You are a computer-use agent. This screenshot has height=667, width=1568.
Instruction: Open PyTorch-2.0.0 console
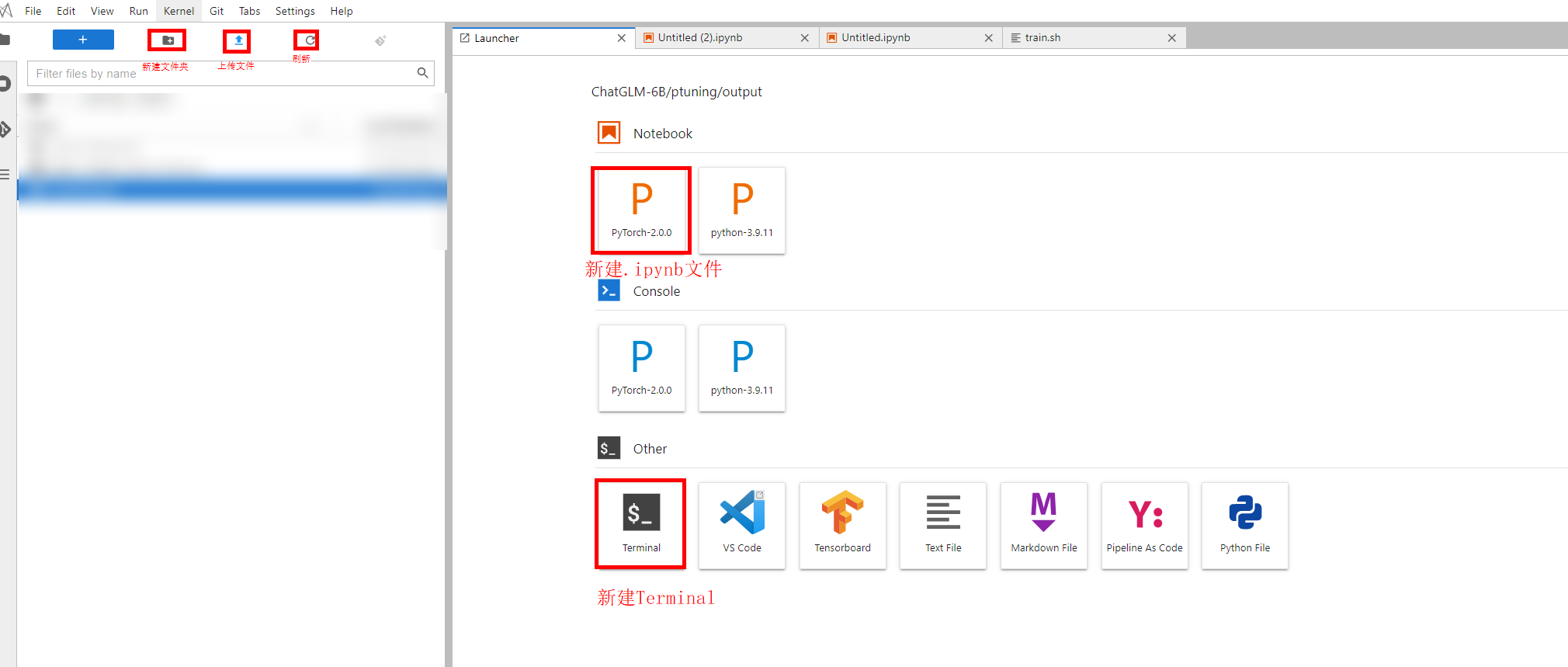[x=641, y=367]
